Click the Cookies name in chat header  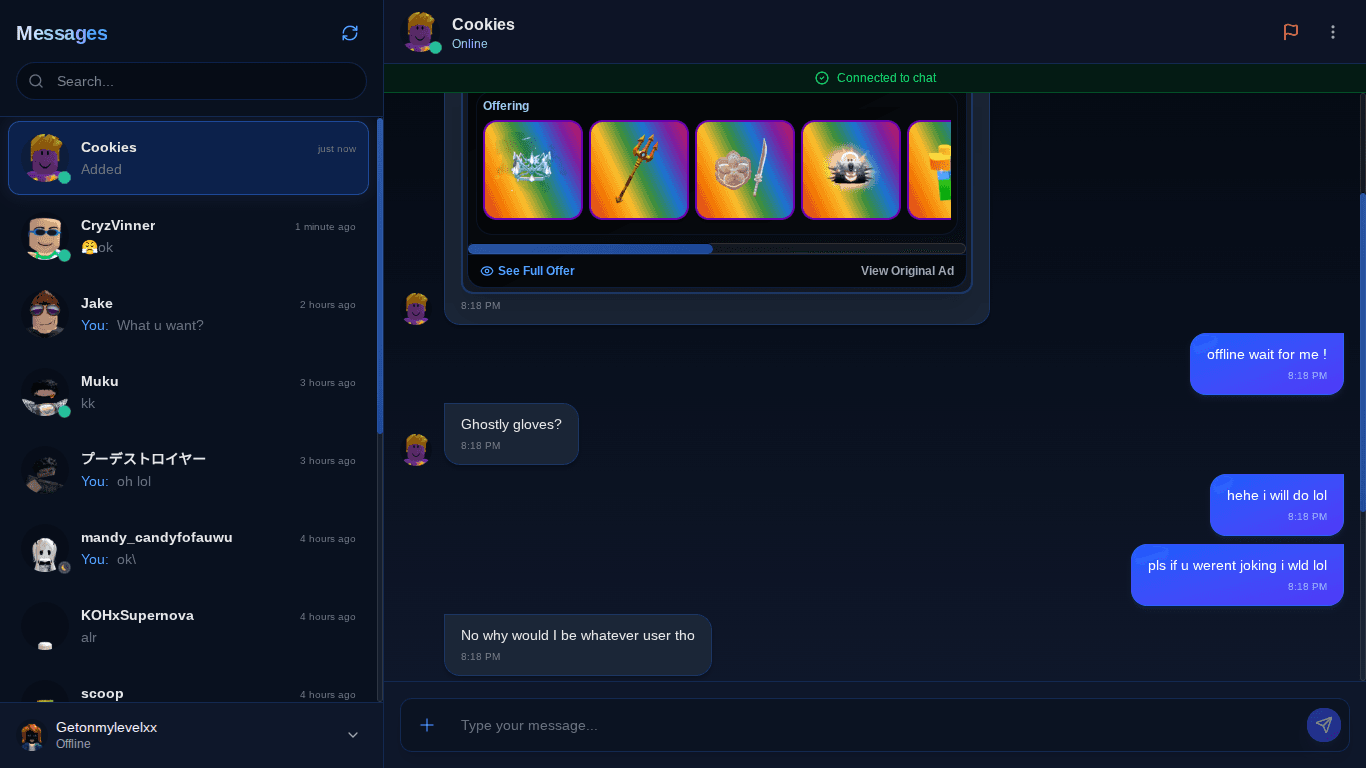(483, 24)
